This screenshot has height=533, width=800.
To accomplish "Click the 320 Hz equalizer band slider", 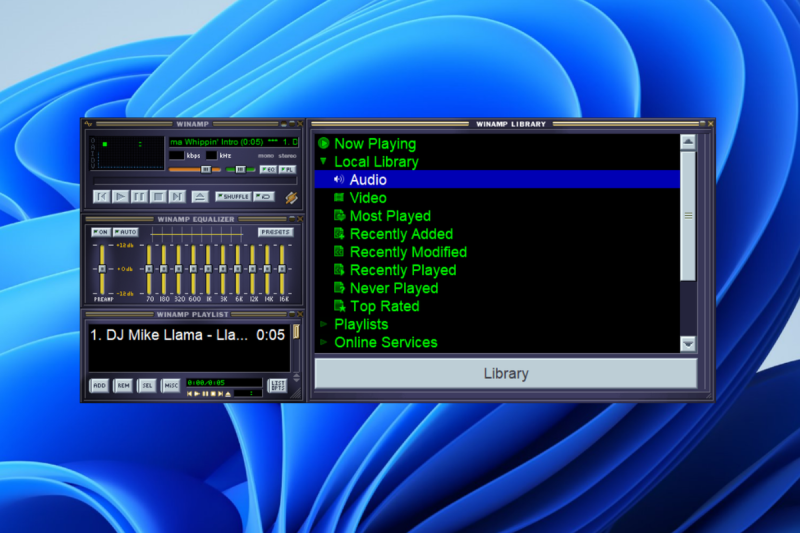I will pyautogui.click(x=179, y=269).
